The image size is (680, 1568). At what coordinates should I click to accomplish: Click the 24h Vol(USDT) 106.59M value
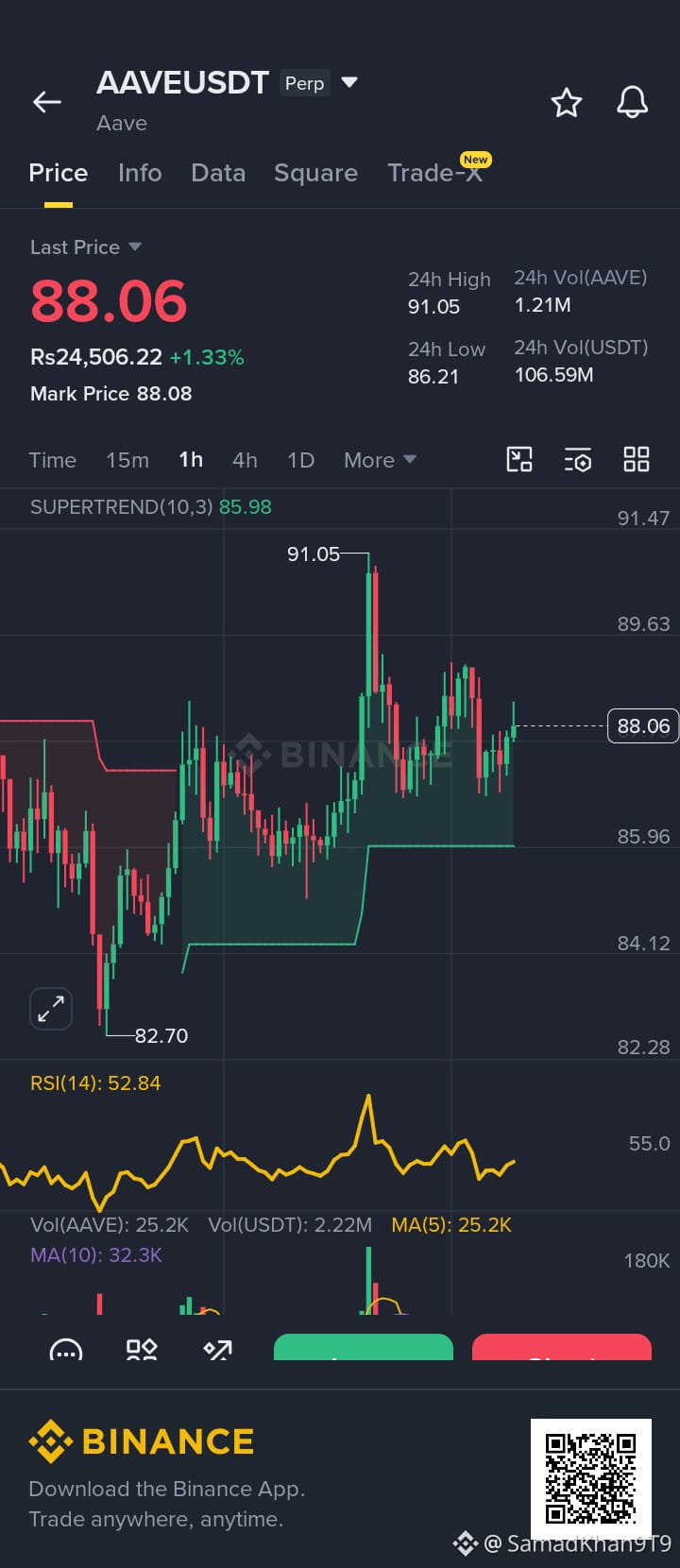click(553, 375)
